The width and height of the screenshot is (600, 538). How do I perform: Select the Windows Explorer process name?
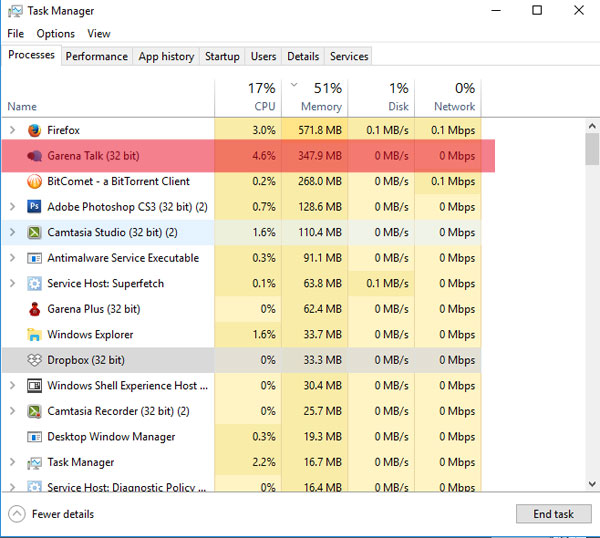click(90, 334)
